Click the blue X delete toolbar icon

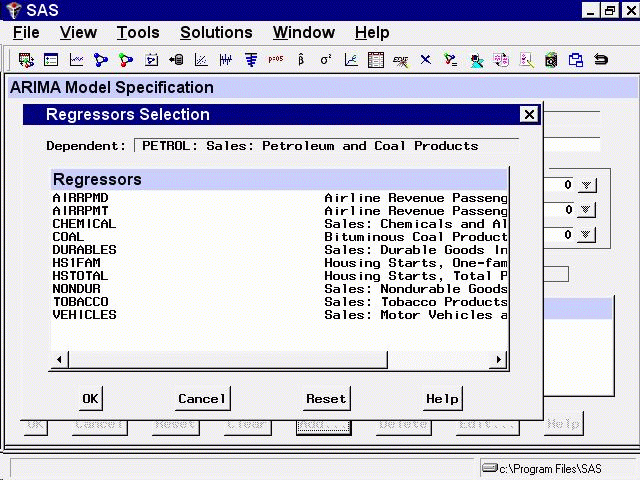426,60
